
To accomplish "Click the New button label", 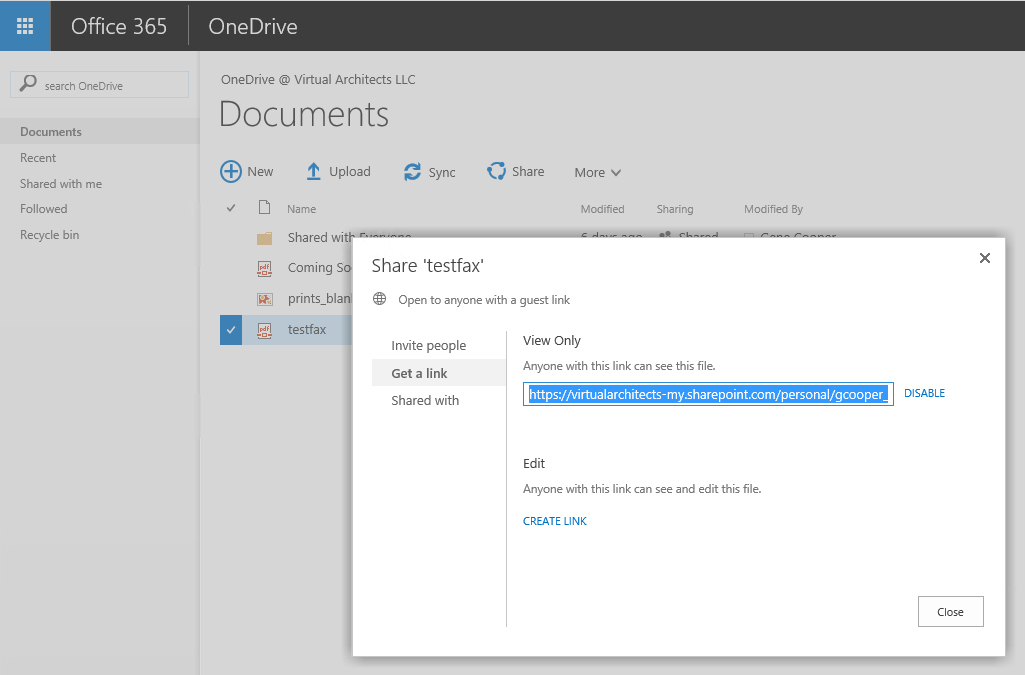I will click(x=260, y=172).
